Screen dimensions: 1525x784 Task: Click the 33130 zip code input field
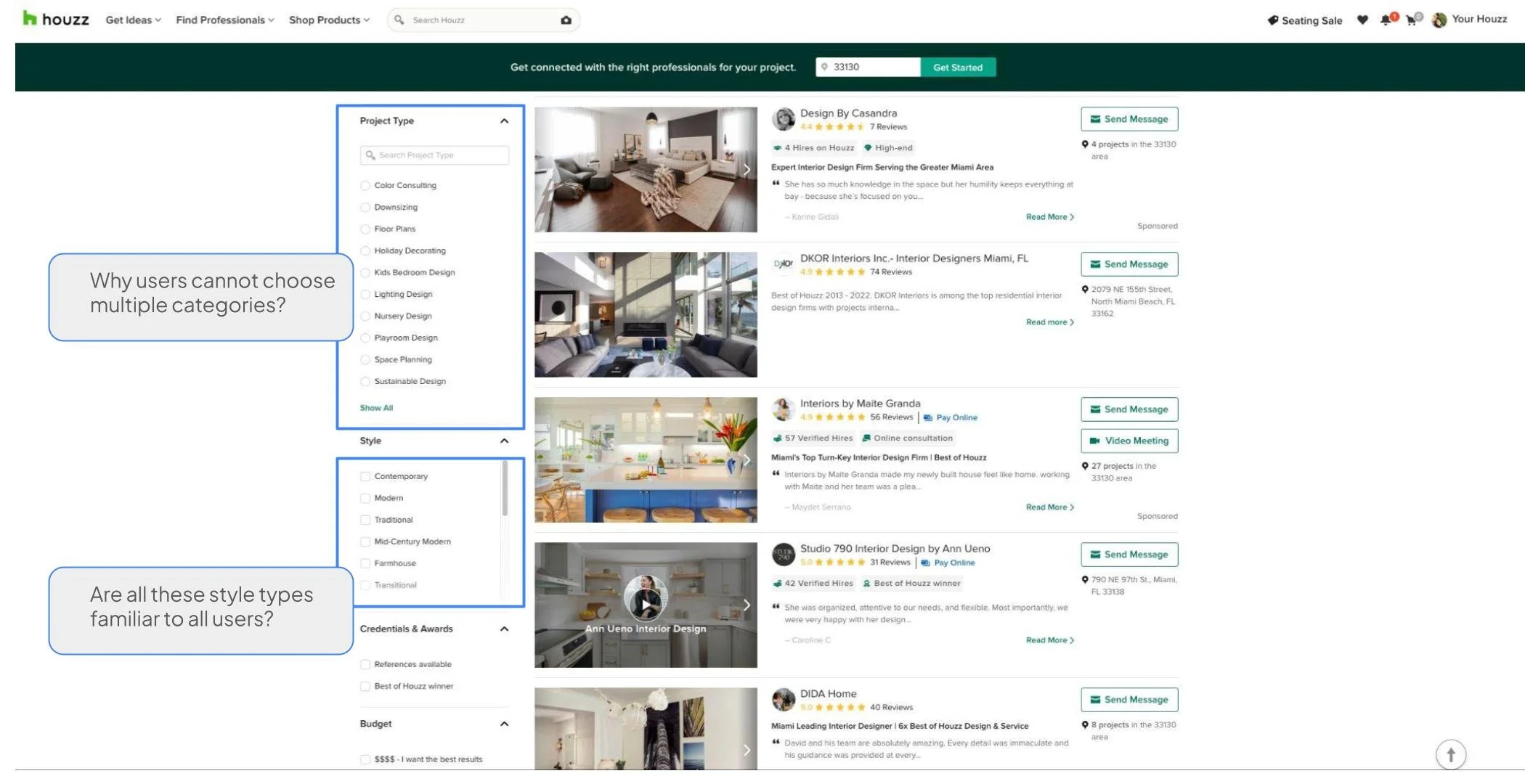(x=868, y=67)
